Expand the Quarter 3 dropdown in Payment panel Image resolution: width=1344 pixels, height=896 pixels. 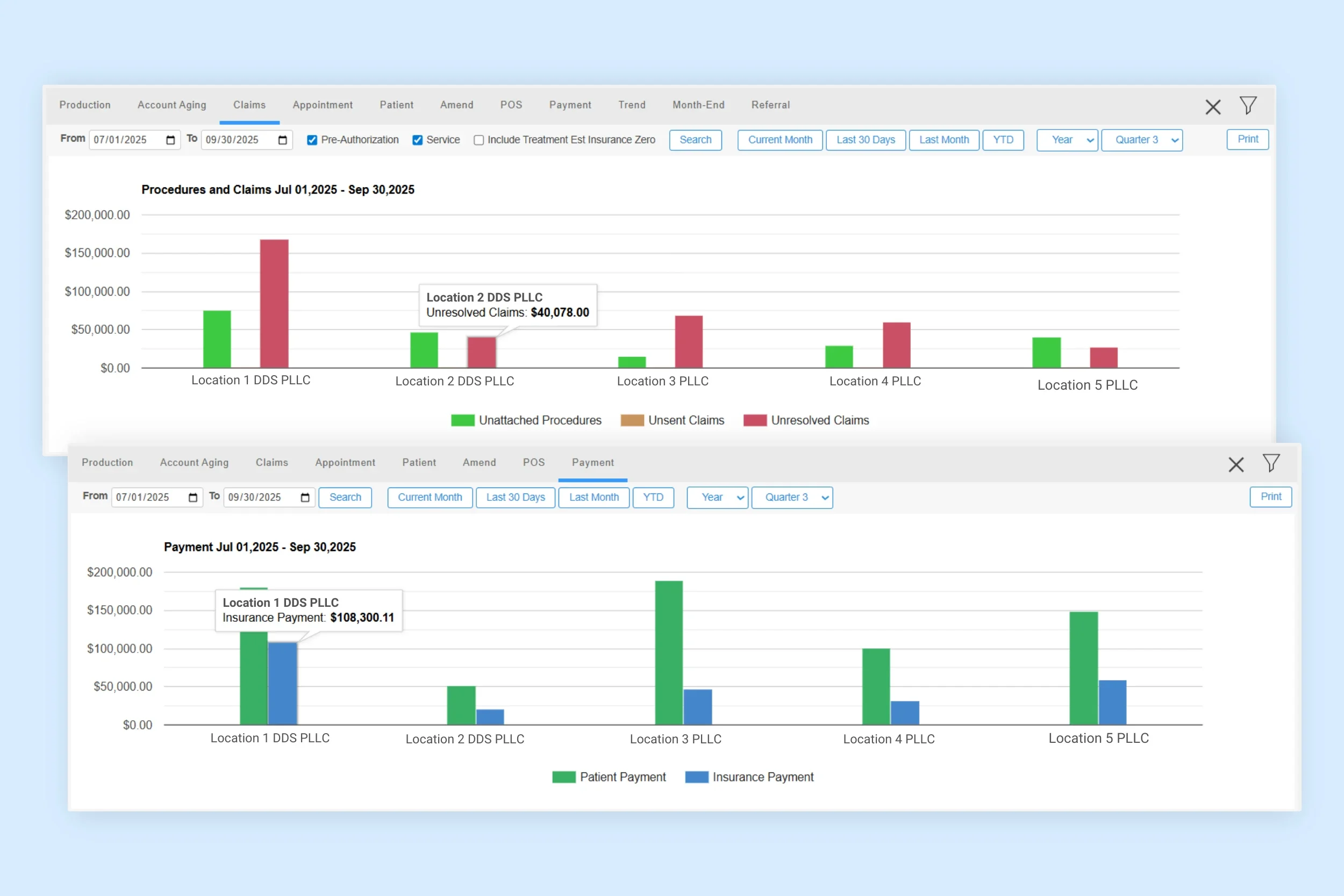791,498
